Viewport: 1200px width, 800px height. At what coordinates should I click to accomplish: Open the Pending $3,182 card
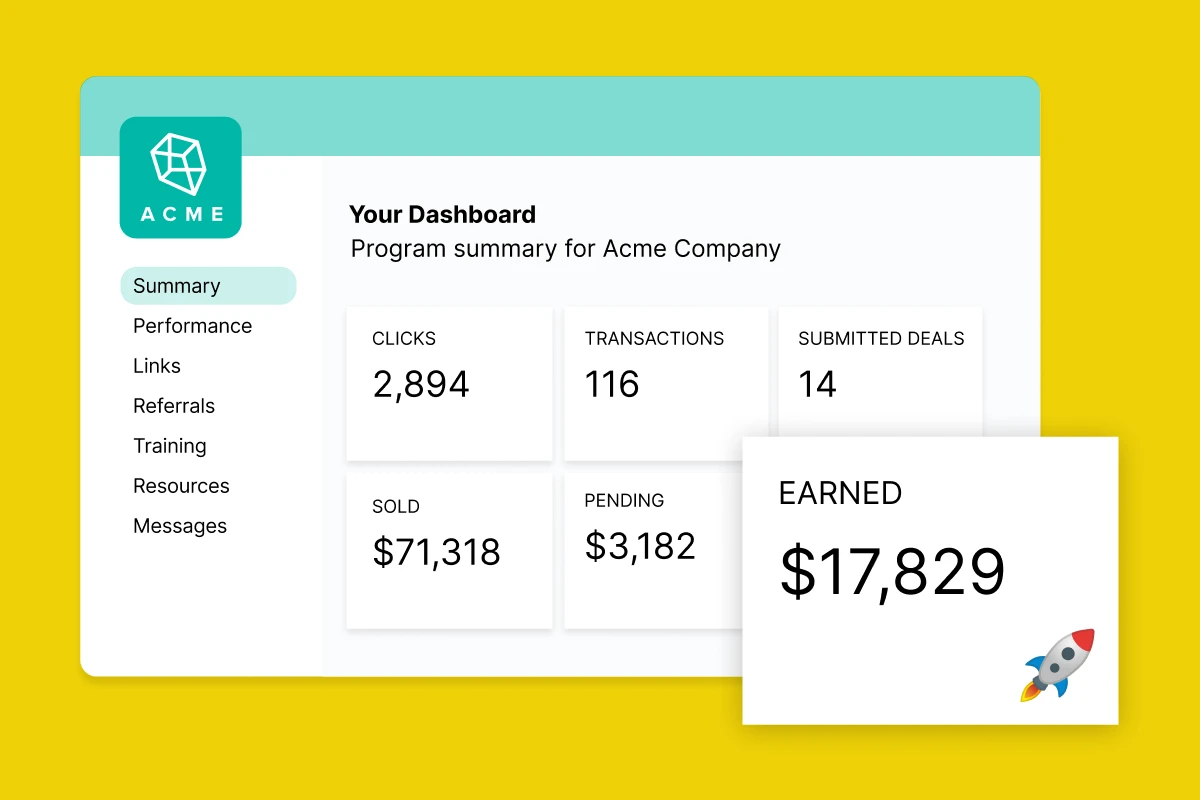[x=654, y=551]
